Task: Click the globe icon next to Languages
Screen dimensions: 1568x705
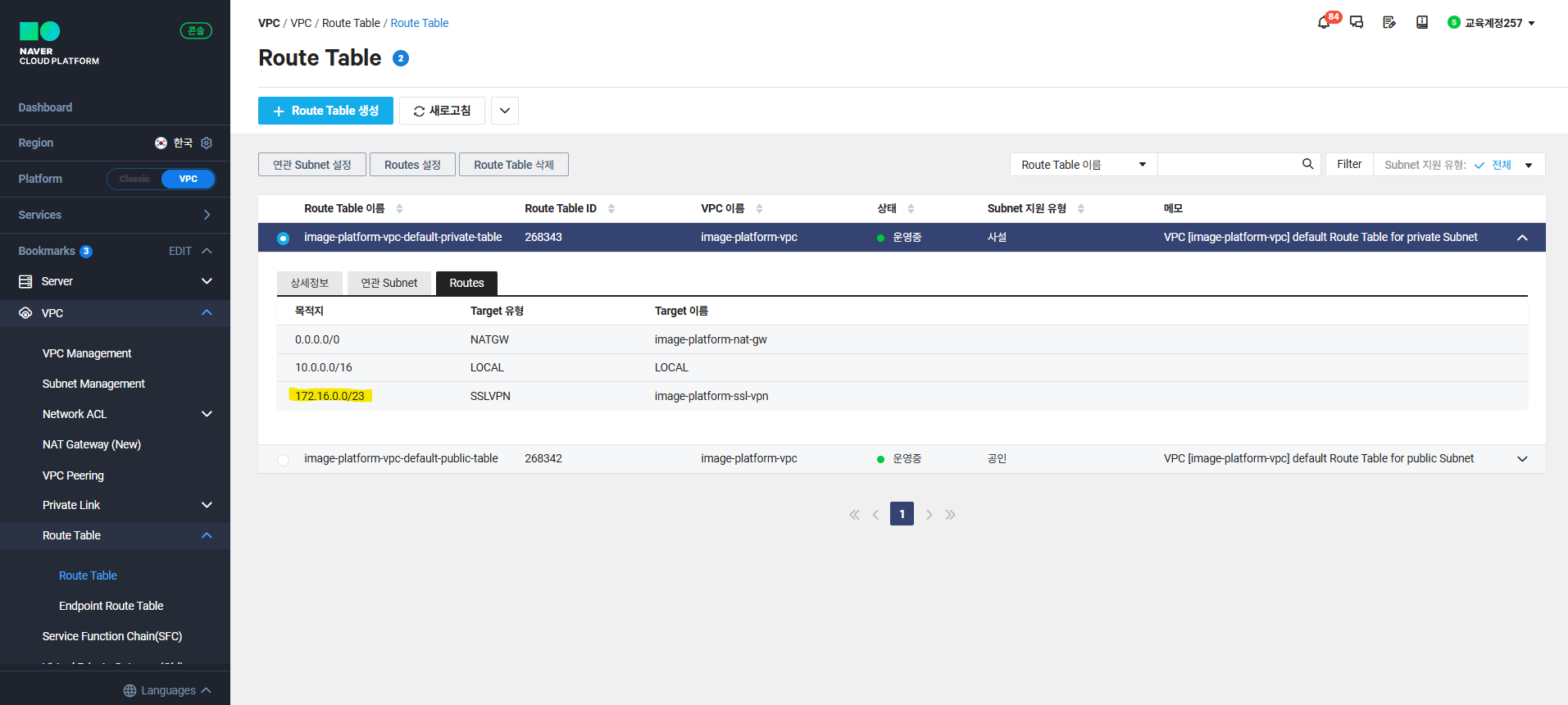Action: (x=130, y=690)
